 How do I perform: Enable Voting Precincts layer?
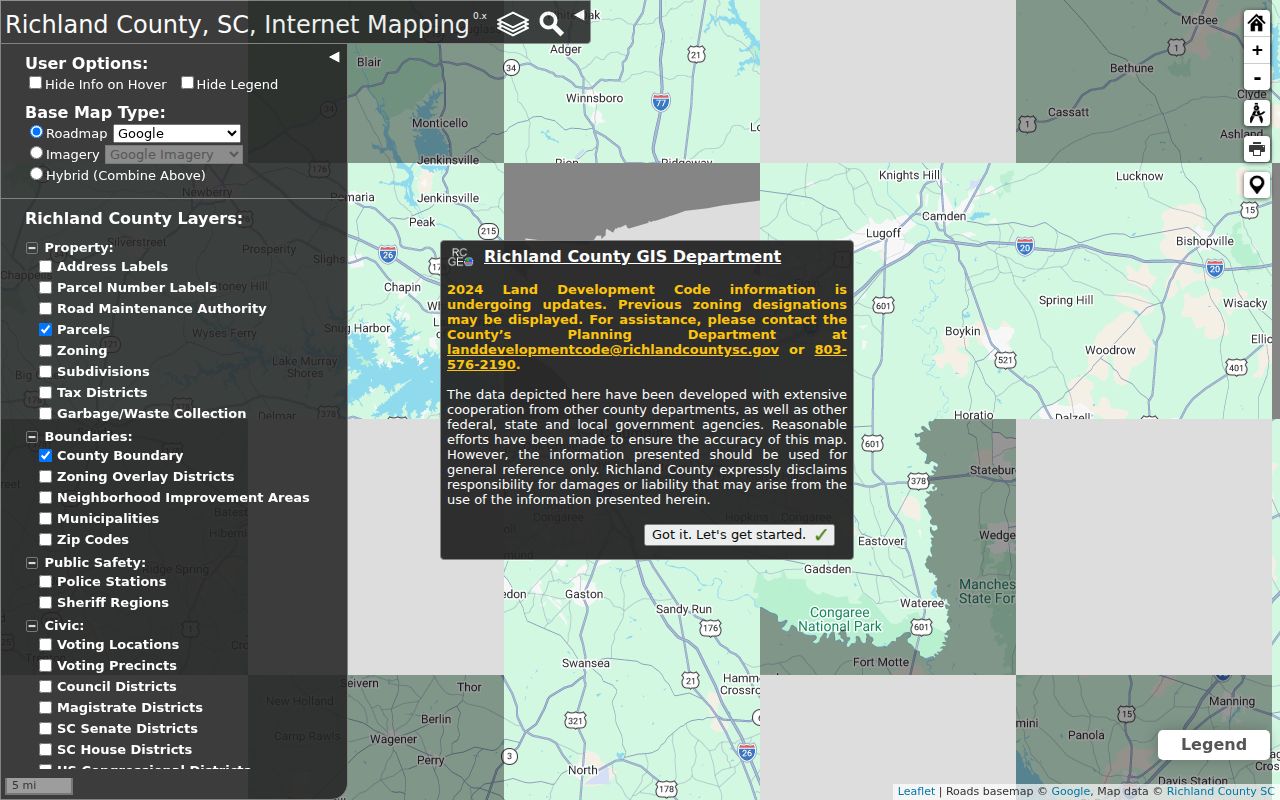pyautogui.click(x=45, y=666)
